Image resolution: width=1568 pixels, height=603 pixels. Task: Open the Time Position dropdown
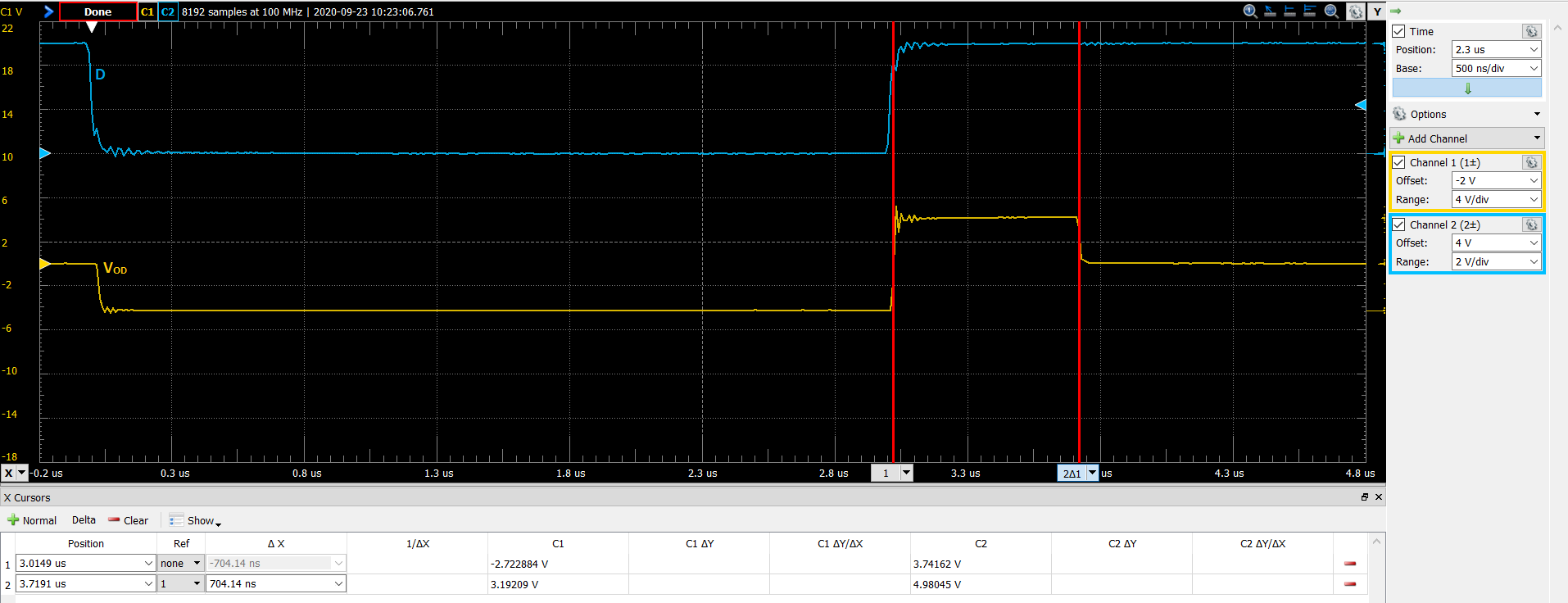(1534, 50)
